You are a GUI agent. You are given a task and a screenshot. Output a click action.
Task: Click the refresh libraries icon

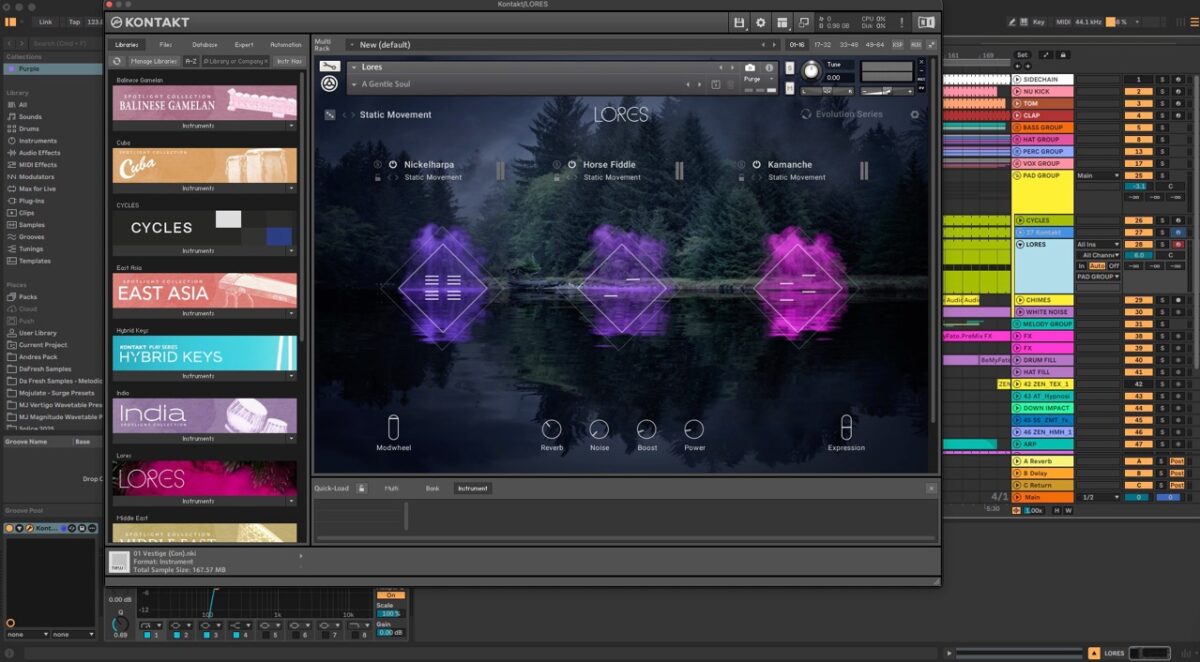pyautogui.click(x=117, y=62)
